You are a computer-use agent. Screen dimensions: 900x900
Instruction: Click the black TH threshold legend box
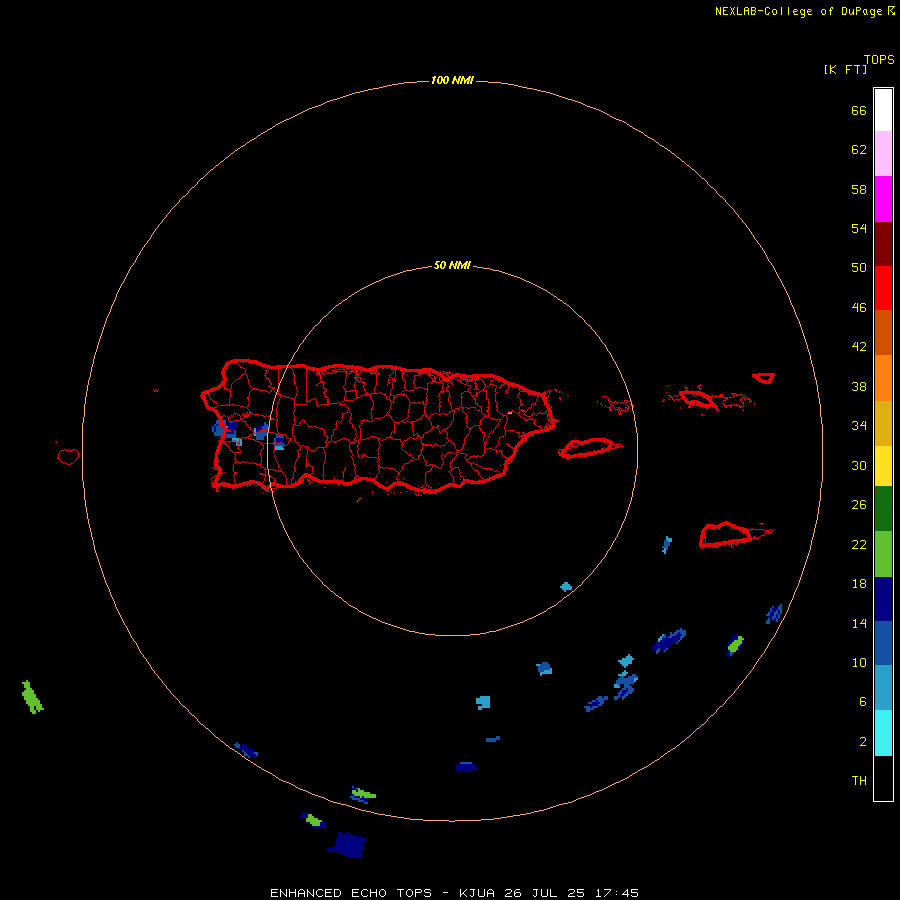883,778
